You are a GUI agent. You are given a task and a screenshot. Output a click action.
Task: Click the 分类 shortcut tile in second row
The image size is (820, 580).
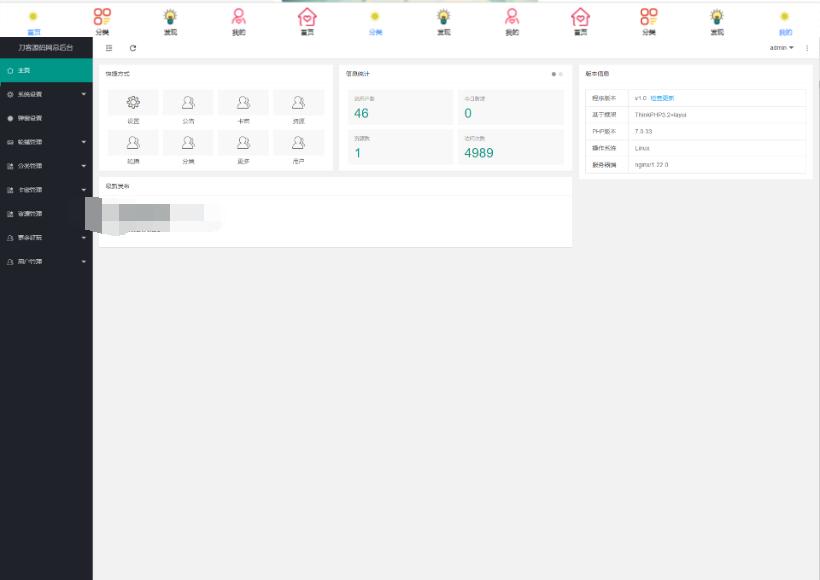(x=188, y=147)
